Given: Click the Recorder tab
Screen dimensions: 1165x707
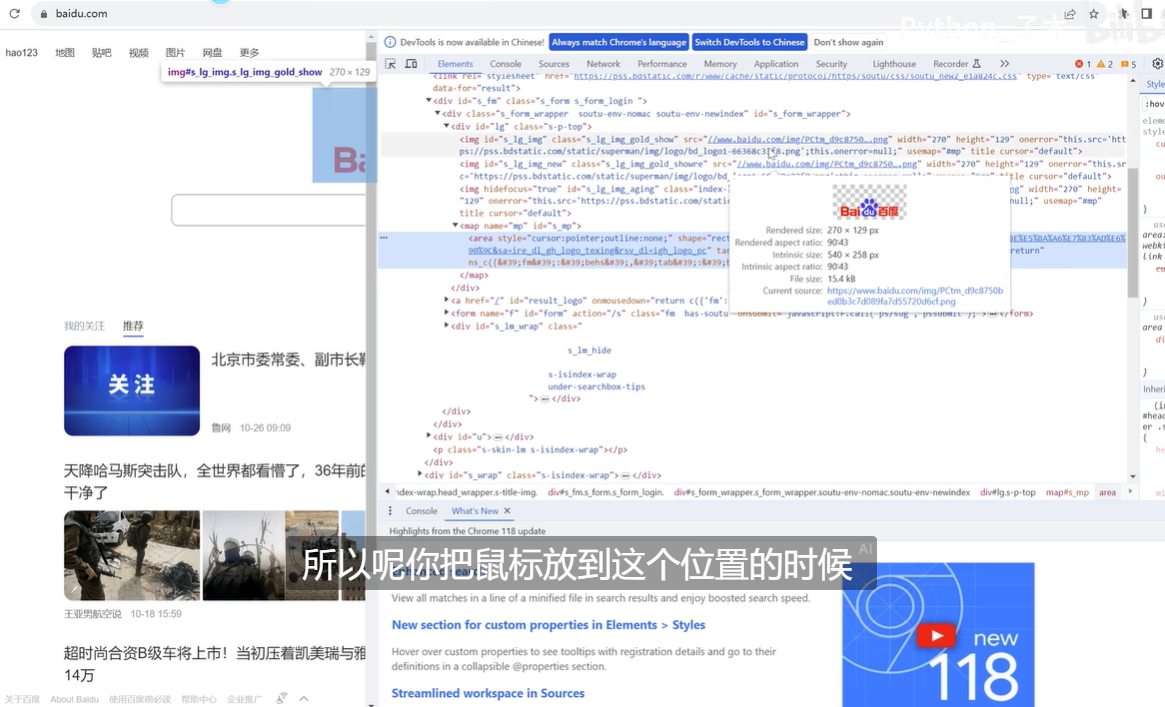Looking at the screenshot, I should tap(957, 64).
